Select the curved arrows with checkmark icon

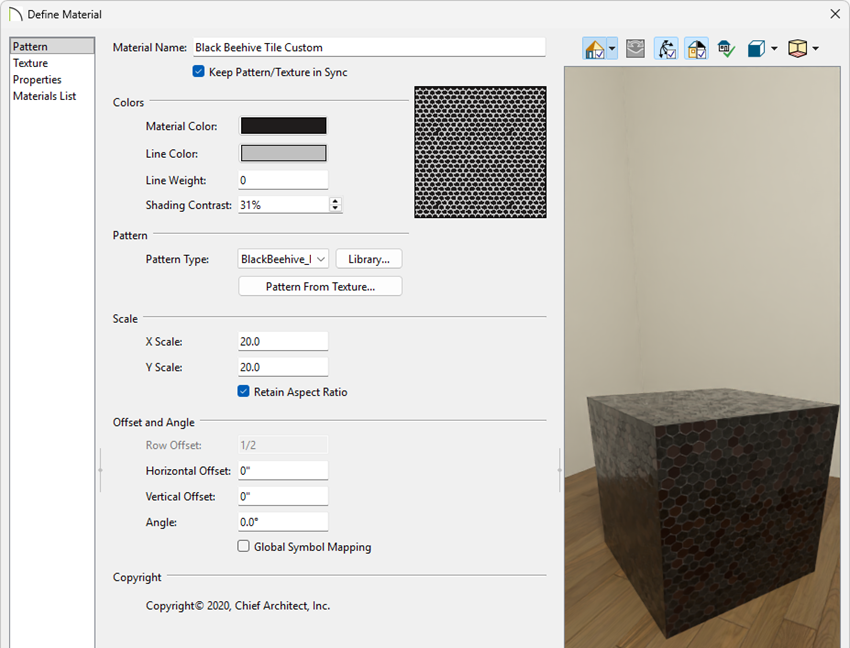666,48
